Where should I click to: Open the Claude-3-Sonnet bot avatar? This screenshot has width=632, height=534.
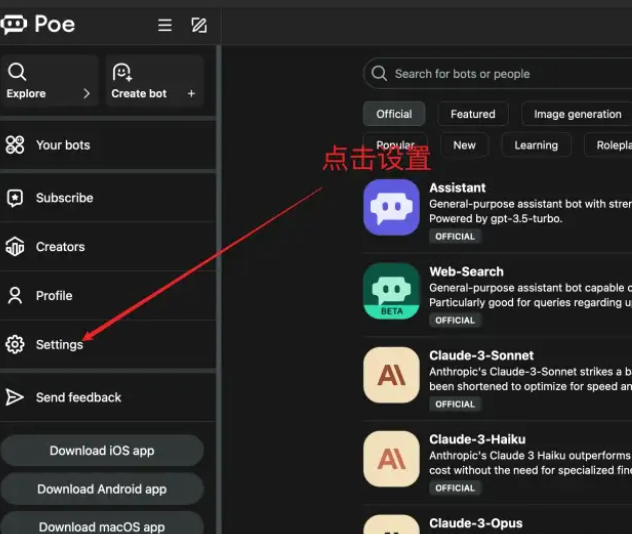pyautogui.click(x=391, y=375)
